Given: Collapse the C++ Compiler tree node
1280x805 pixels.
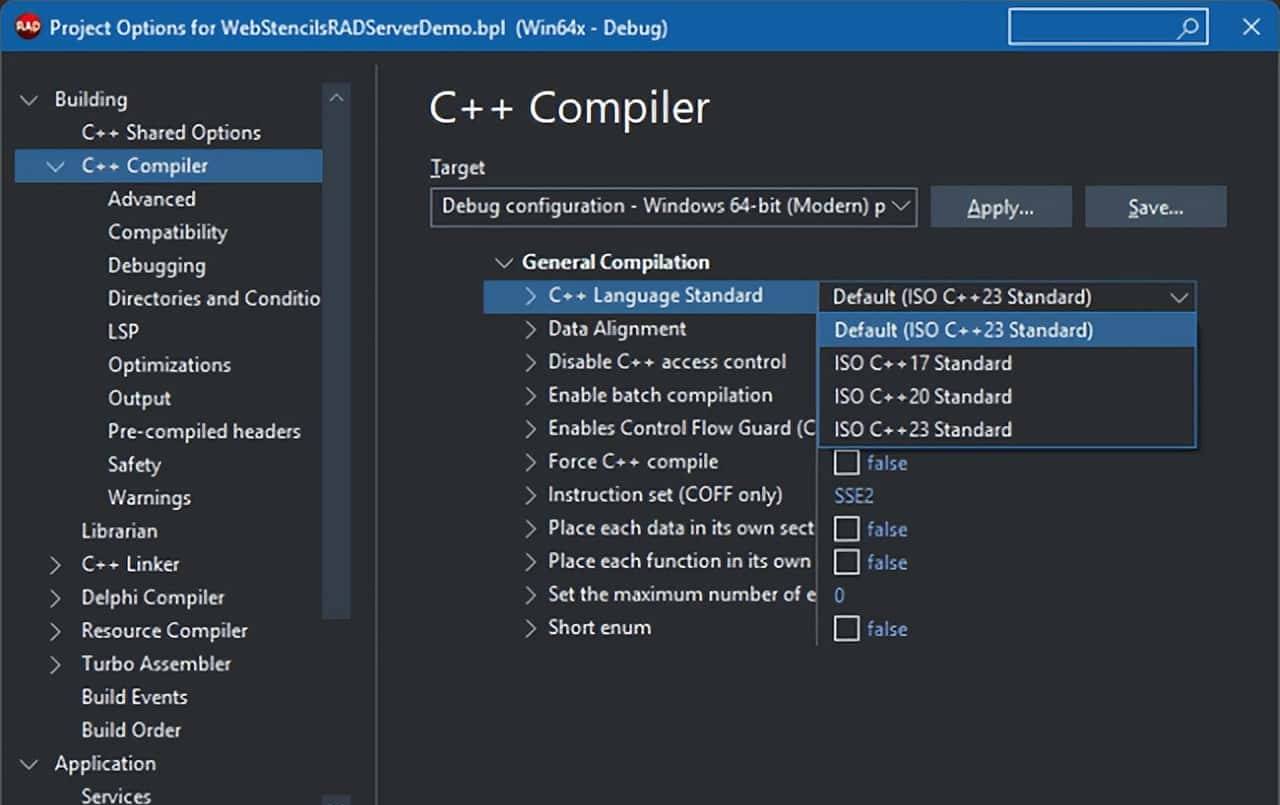Looking at the screenshot, I should coord(57,166).
